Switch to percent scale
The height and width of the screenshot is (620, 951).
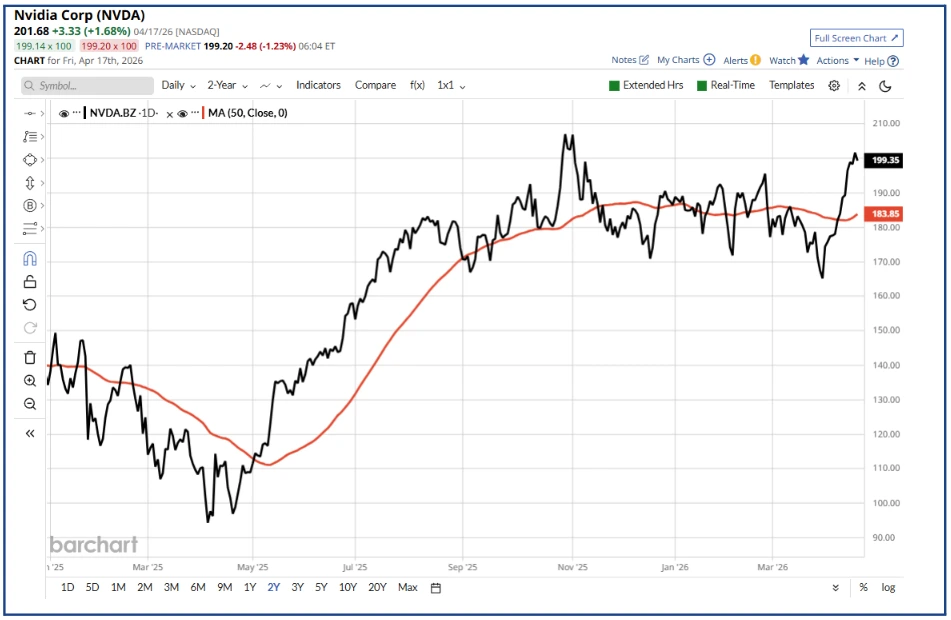[x=863, y=587]
